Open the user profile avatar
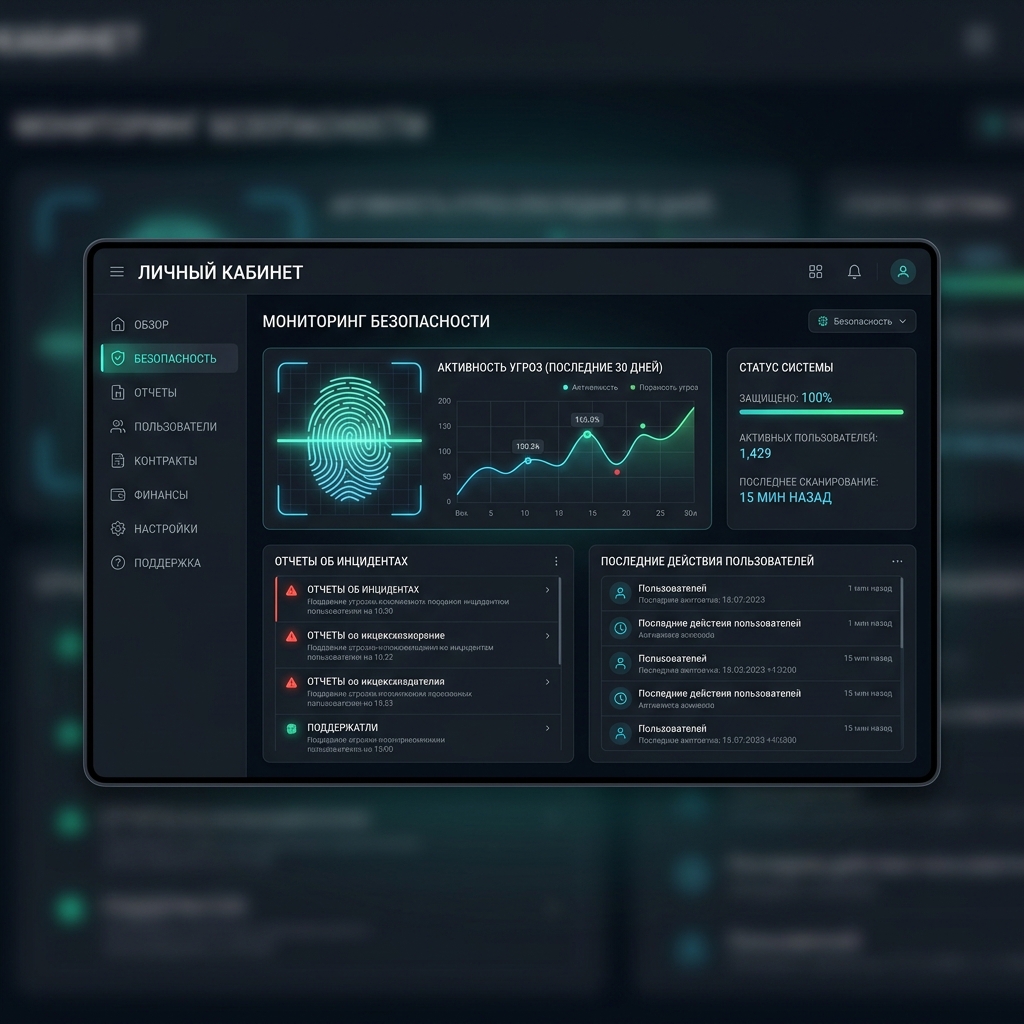Screen dimensions: 1024x1024 903,272
